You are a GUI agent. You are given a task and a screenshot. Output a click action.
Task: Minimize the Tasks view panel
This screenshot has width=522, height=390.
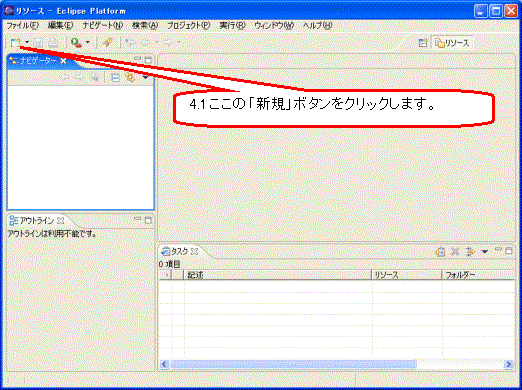pos(498,249)
